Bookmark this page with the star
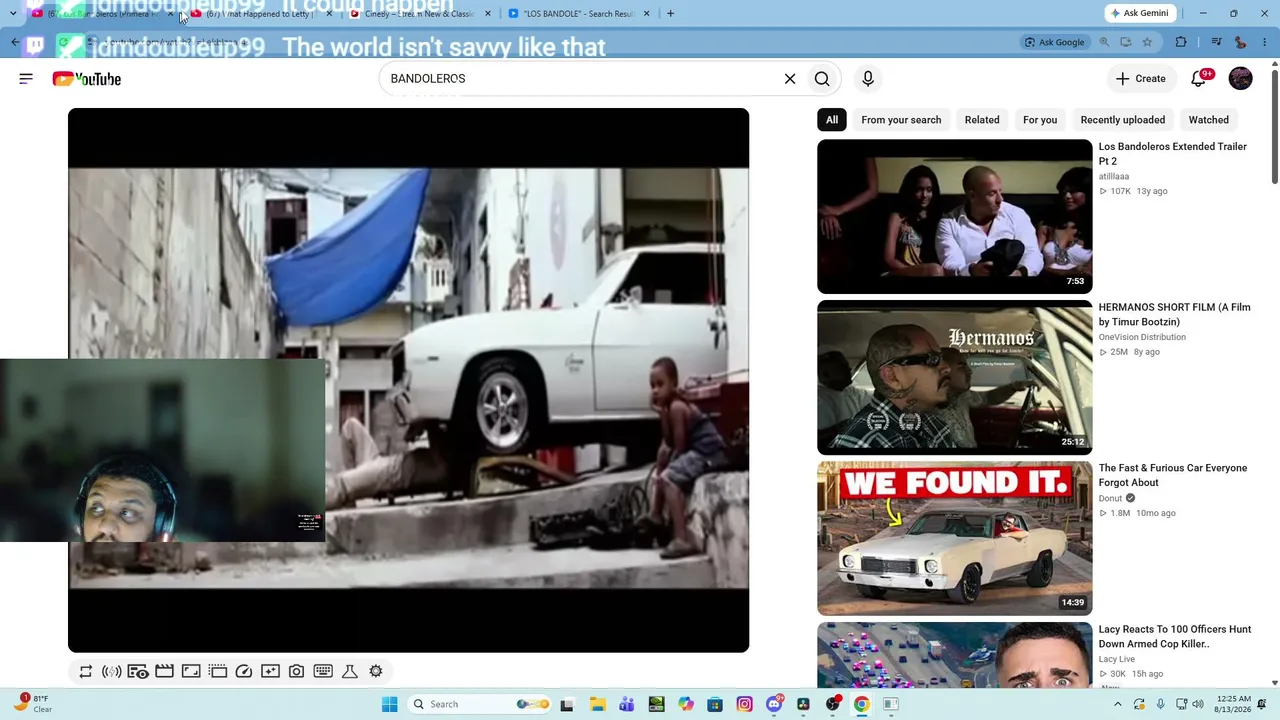The height and width of the screenshot is (720, 1280). point(1147,42)
